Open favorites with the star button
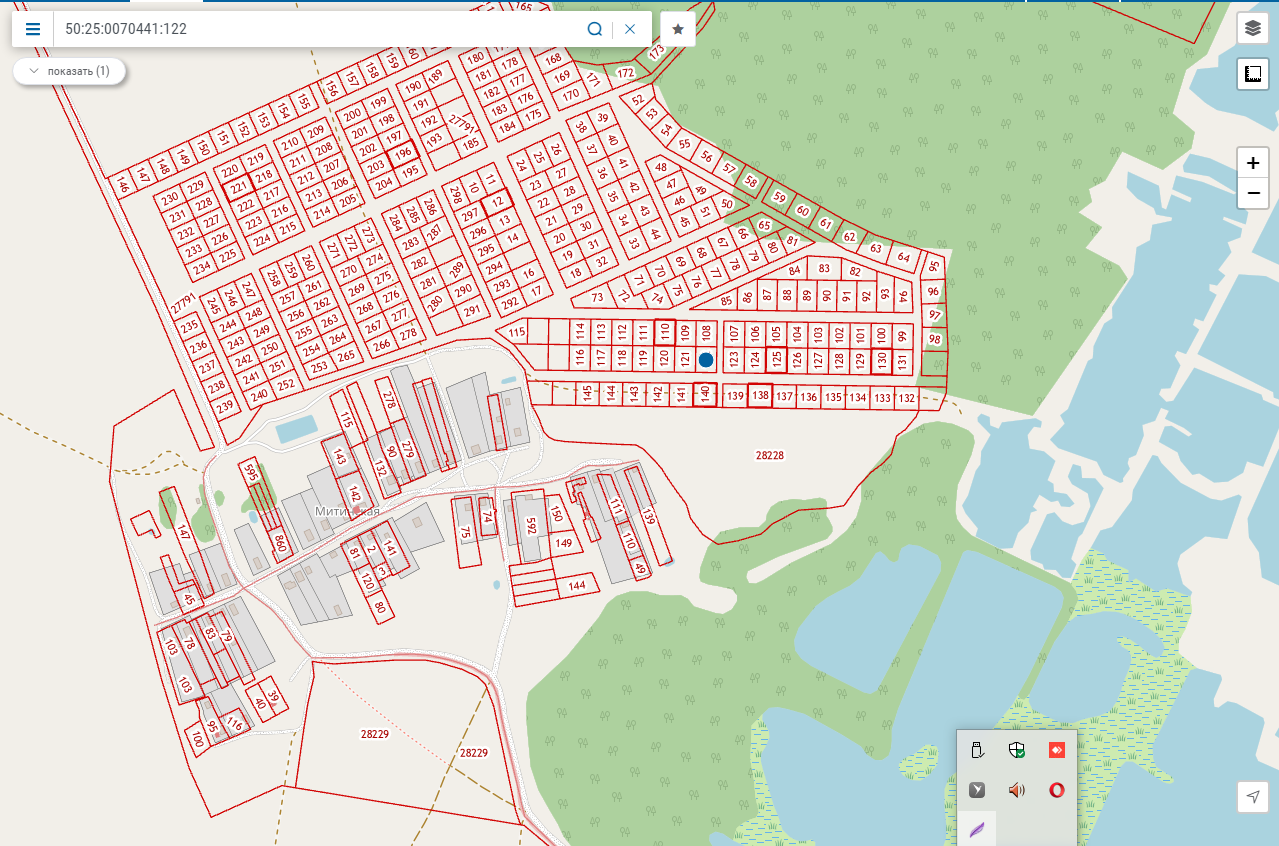 678,29
